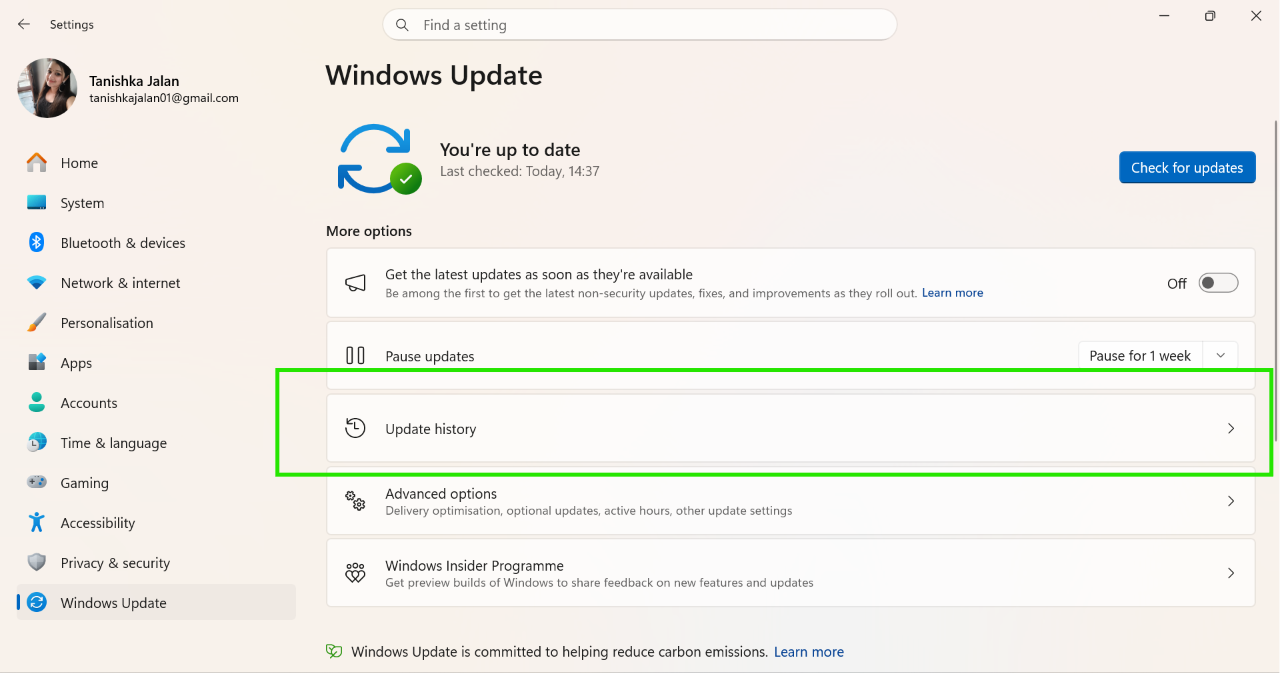
Task: Click the Bluetooth icon in the sidebar
Action: [37, 243]
